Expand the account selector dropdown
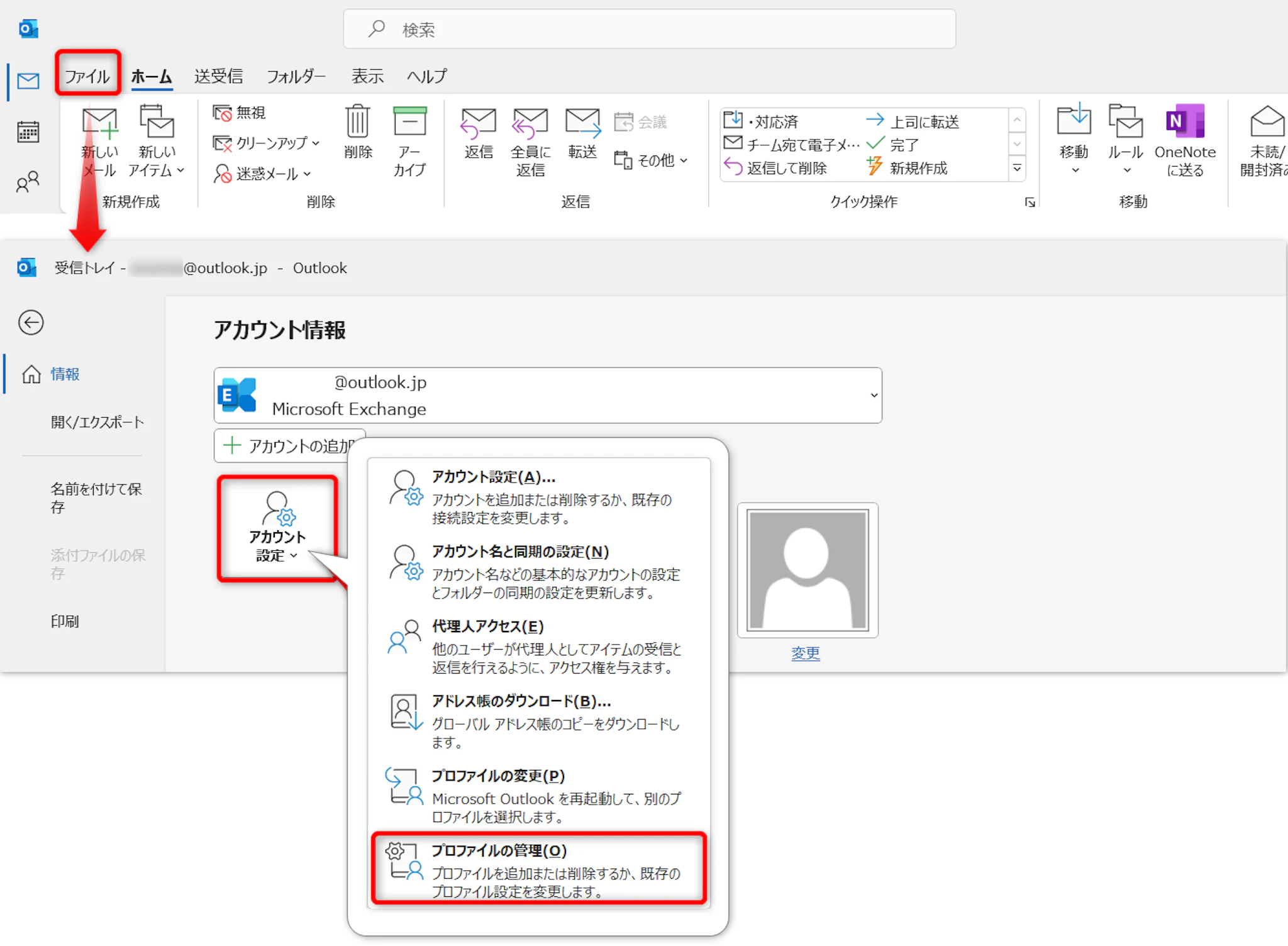This screenshot has height=946, width=1288. 874,396
